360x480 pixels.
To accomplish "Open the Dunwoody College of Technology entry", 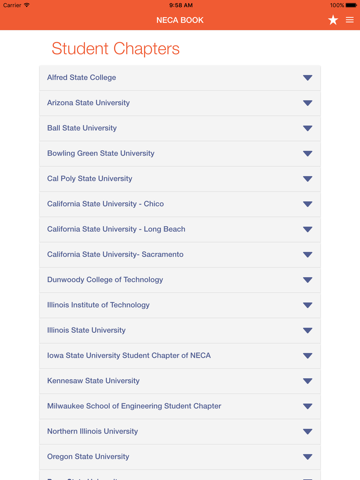I will pyautogui.click(x=180, y=280).
